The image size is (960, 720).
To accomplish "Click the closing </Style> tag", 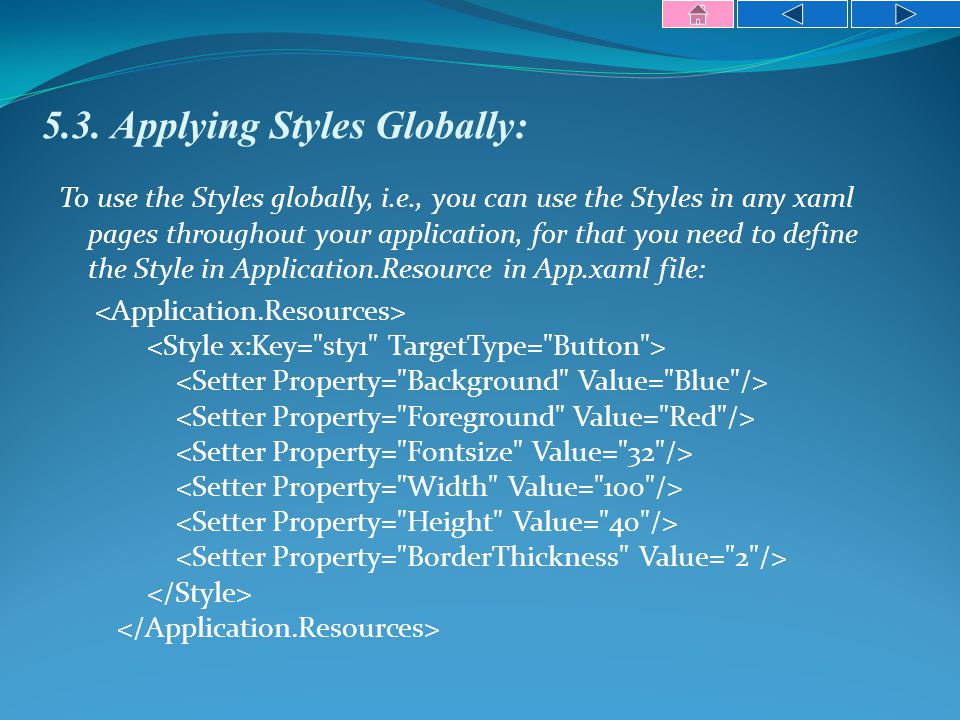I will click(200, 593).
